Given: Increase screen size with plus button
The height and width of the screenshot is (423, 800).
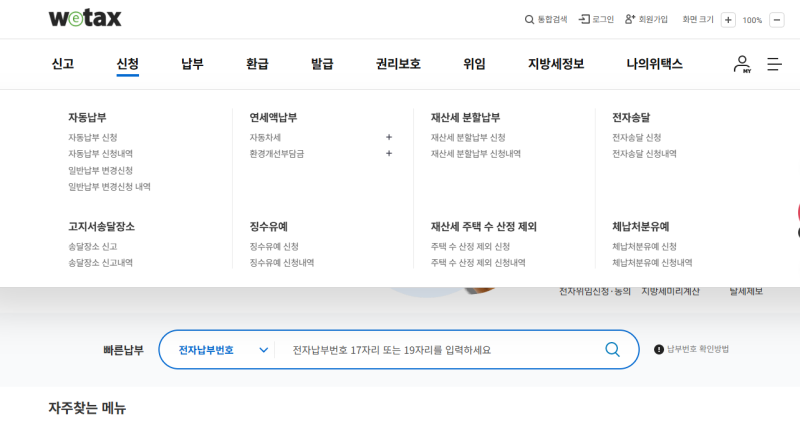Looking at the screenshot, I should (728, 20).
